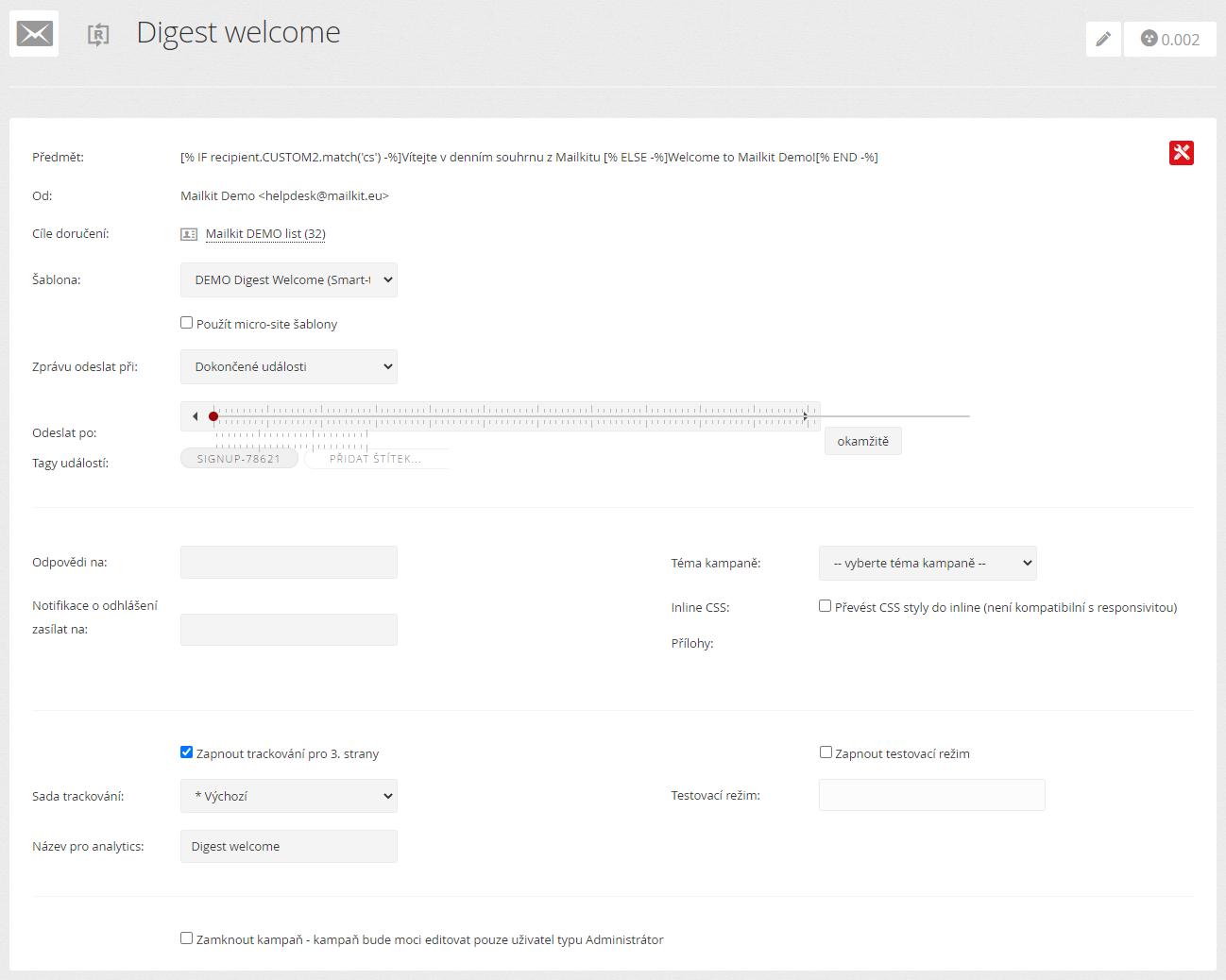Click the SIGNUP-78621 tag

point(239,459)
